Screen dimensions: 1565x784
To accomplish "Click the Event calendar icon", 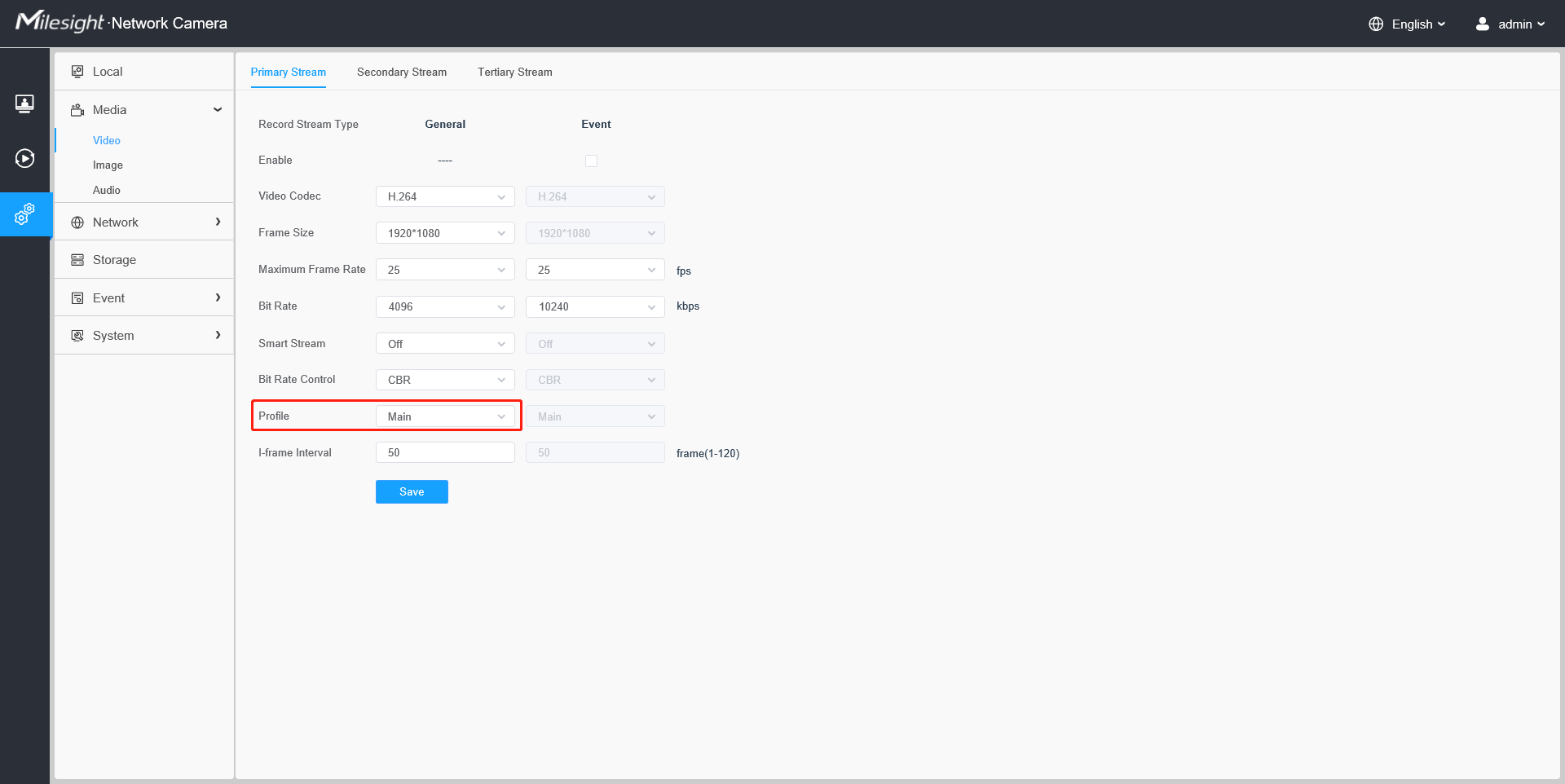I will coord(77,298).
